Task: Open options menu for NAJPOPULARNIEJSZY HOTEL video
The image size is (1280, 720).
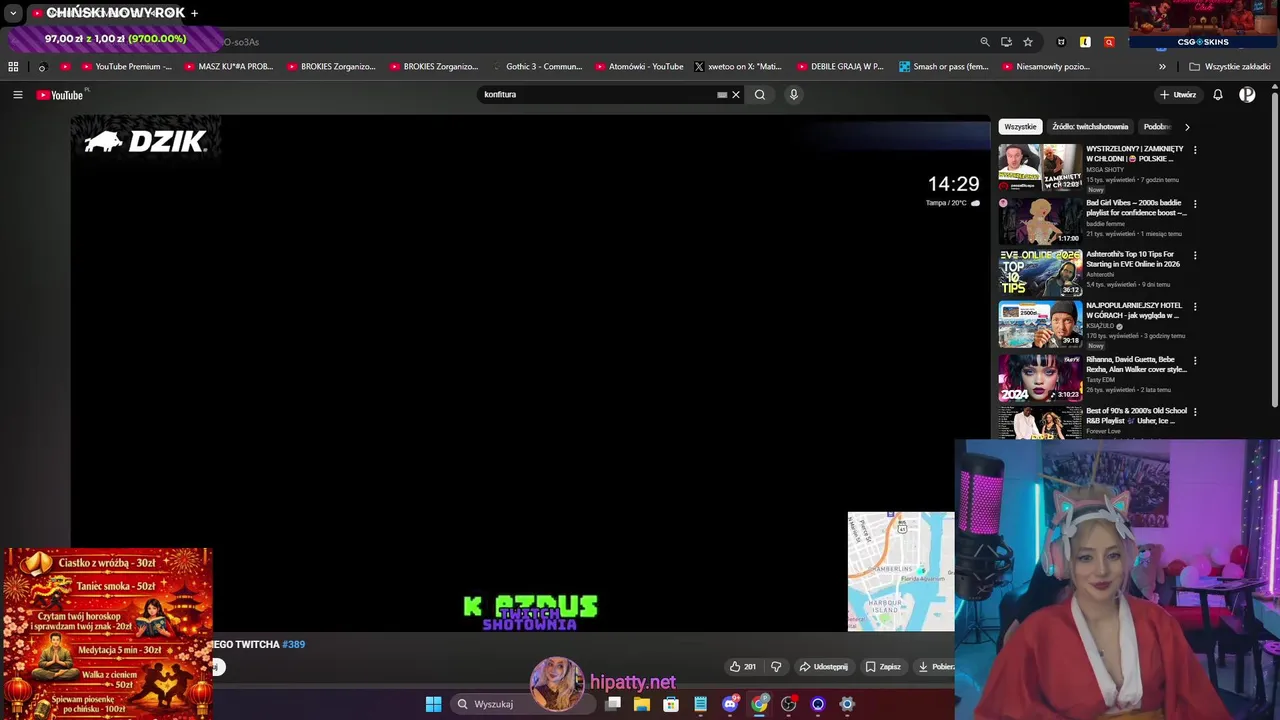Action: tap(1195, 307)
